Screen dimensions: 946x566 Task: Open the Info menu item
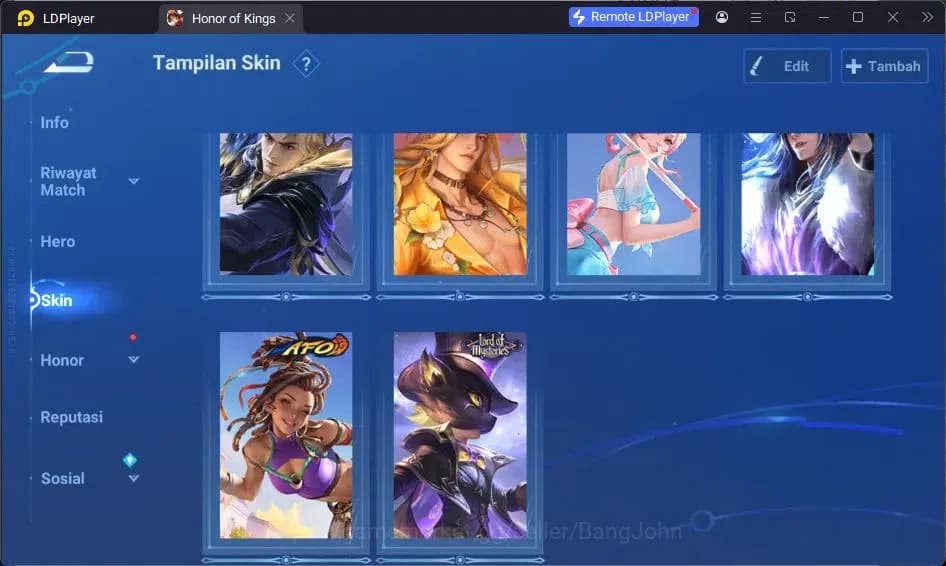pyautogui.click(x=54, y=122)
